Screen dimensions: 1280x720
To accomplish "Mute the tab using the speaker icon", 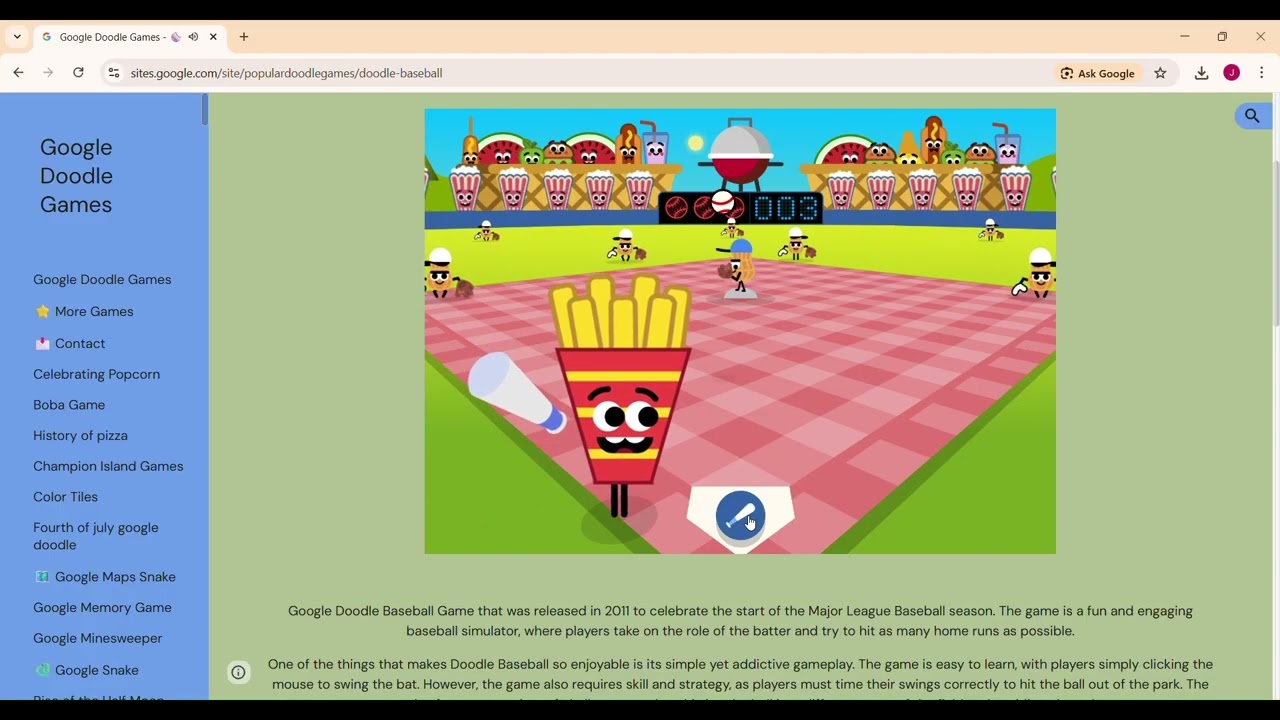I will pos(194,37).
